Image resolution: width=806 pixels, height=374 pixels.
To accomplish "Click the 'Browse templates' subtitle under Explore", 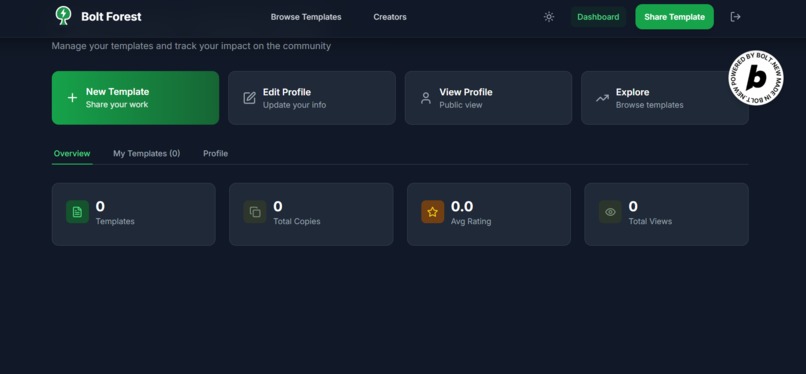I will pos(650,105).
